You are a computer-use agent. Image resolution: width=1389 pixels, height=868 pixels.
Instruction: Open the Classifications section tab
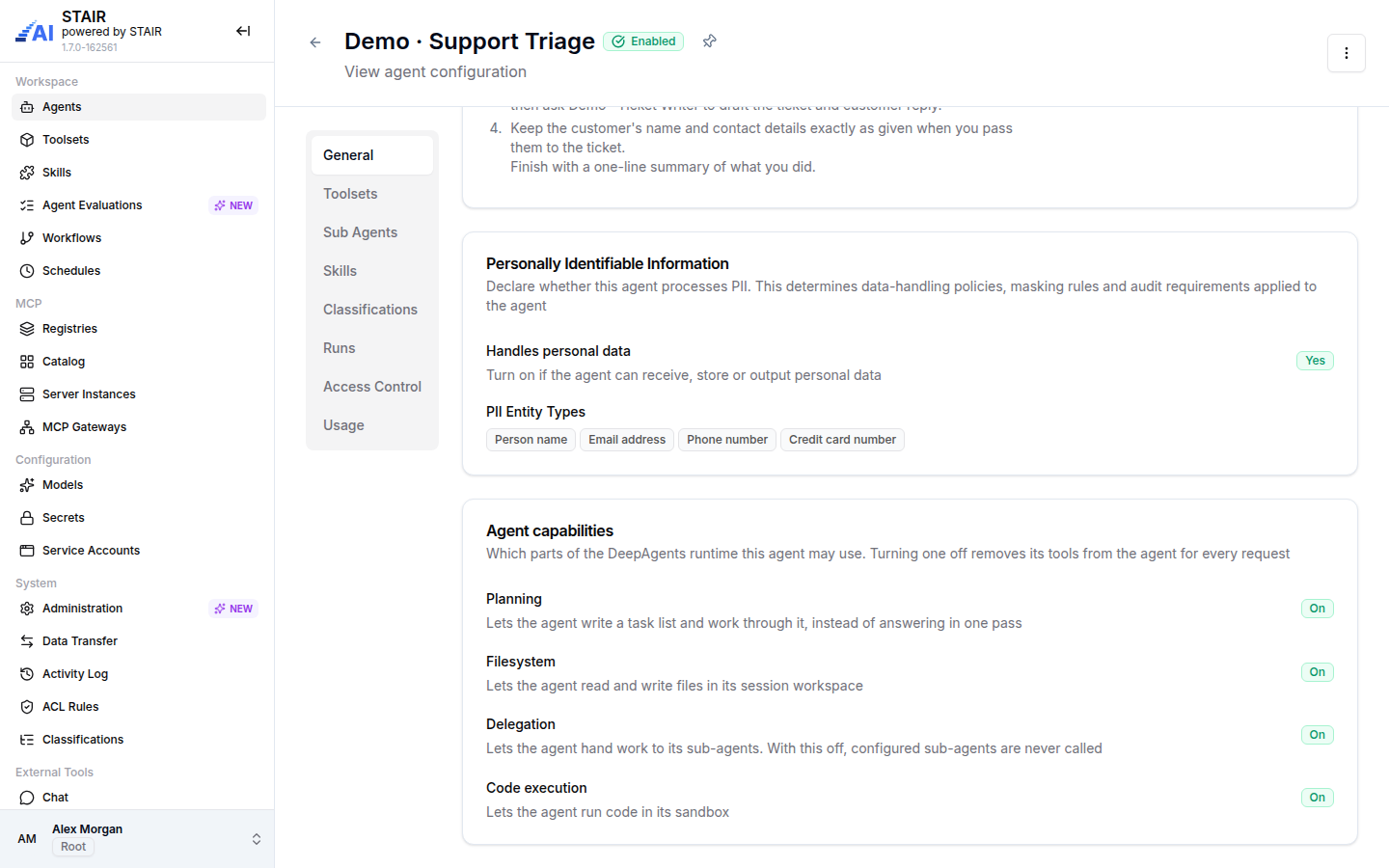click(x=372, y=310)
